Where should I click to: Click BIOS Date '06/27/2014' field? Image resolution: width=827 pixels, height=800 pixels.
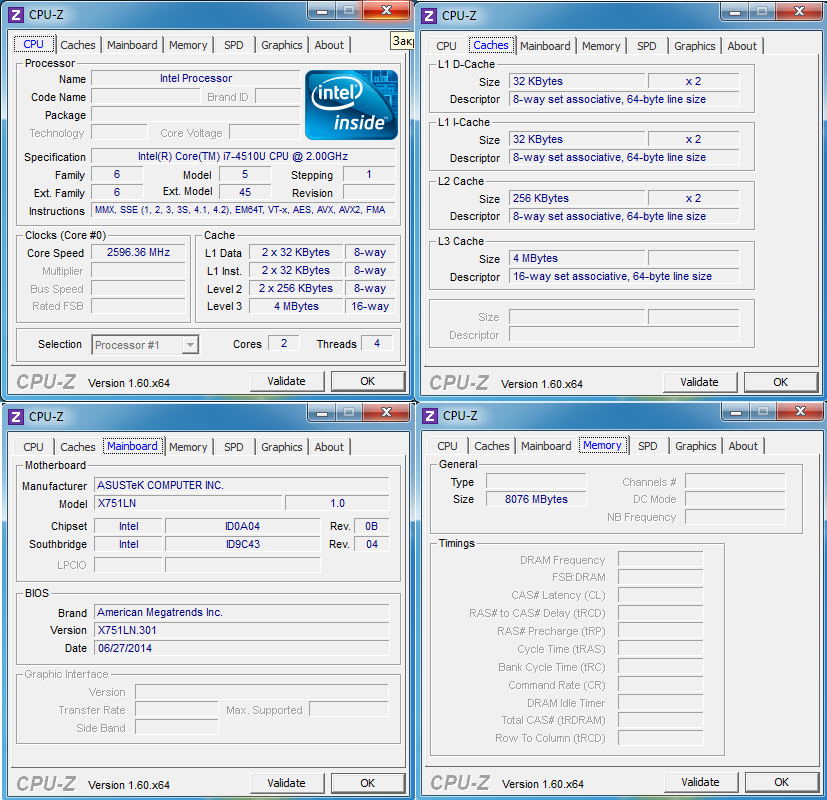[242, 648]
